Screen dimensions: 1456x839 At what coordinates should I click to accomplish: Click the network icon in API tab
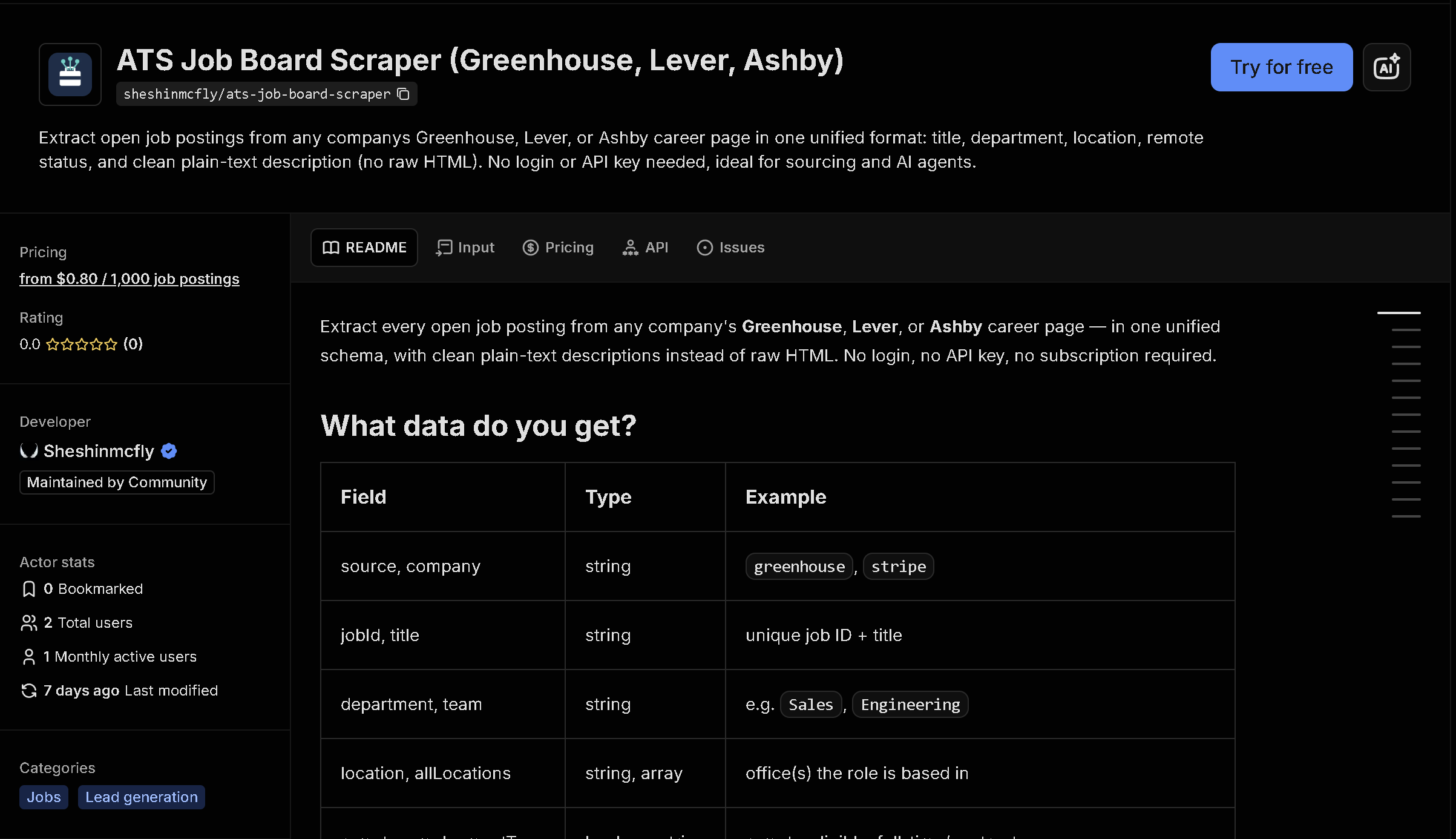(631, 248)
